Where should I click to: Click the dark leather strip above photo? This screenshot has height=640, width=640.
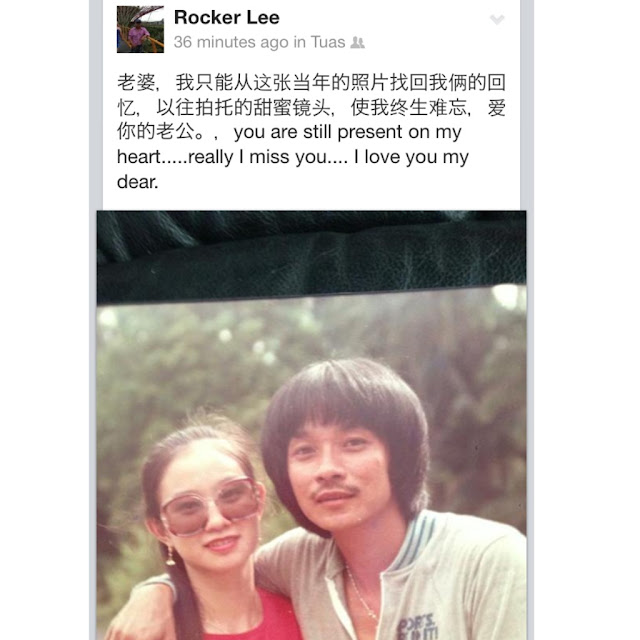[311, 257]
